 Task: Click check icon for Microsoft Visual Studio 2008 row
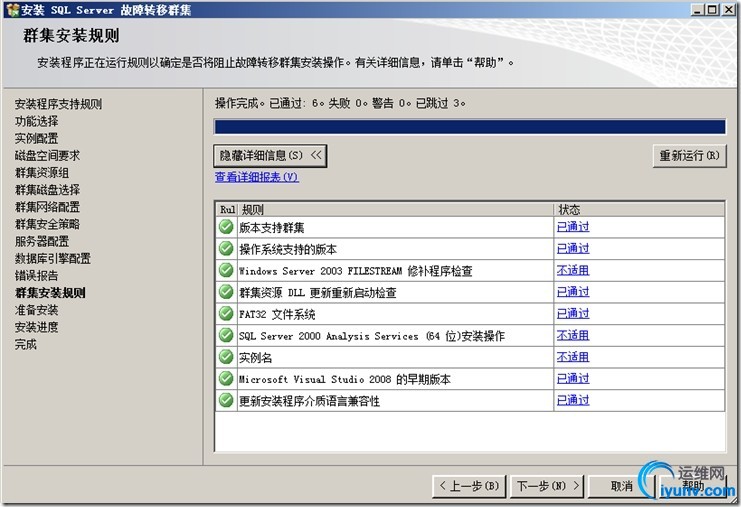tap(226, 379)
